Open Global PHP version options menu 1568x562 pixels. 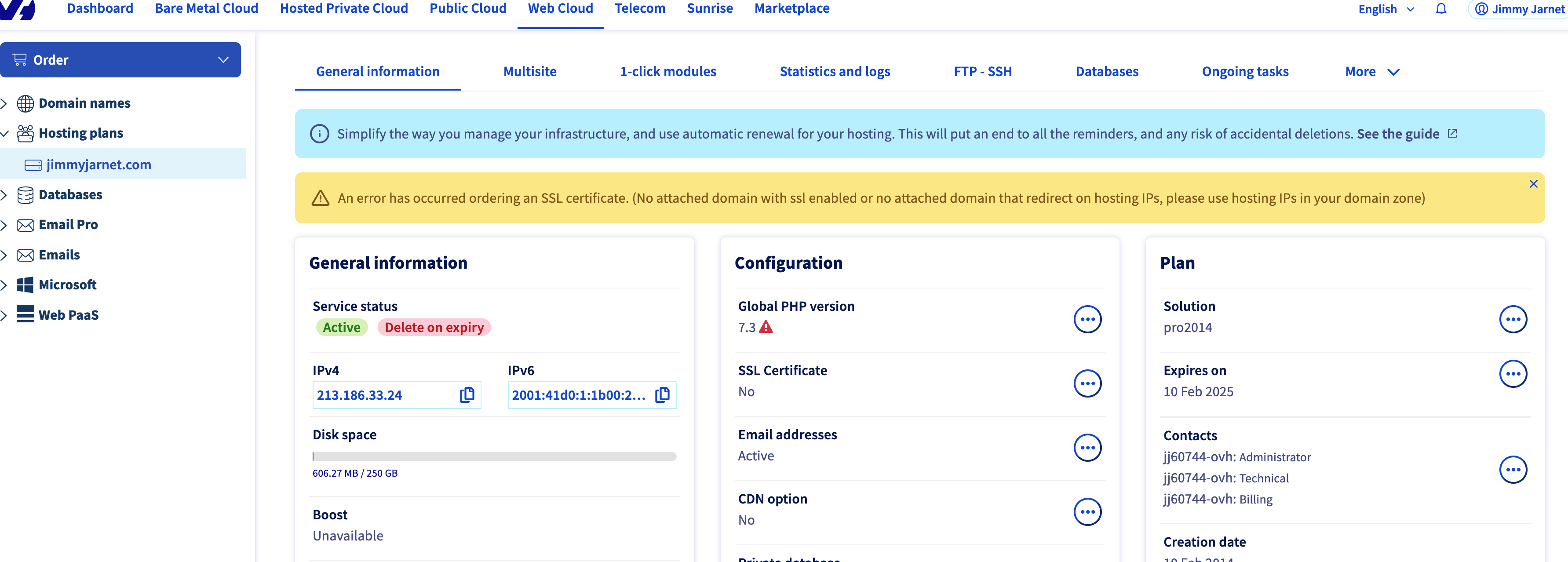[1087, 319]
